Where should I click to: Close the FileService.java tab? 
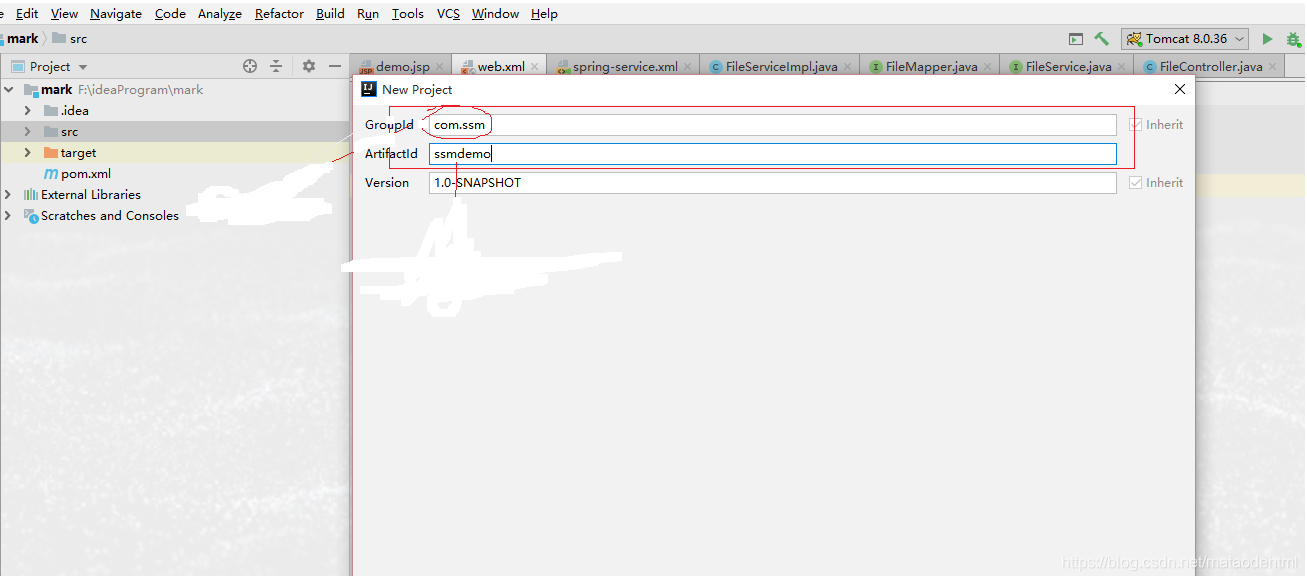coord(1122,67)
